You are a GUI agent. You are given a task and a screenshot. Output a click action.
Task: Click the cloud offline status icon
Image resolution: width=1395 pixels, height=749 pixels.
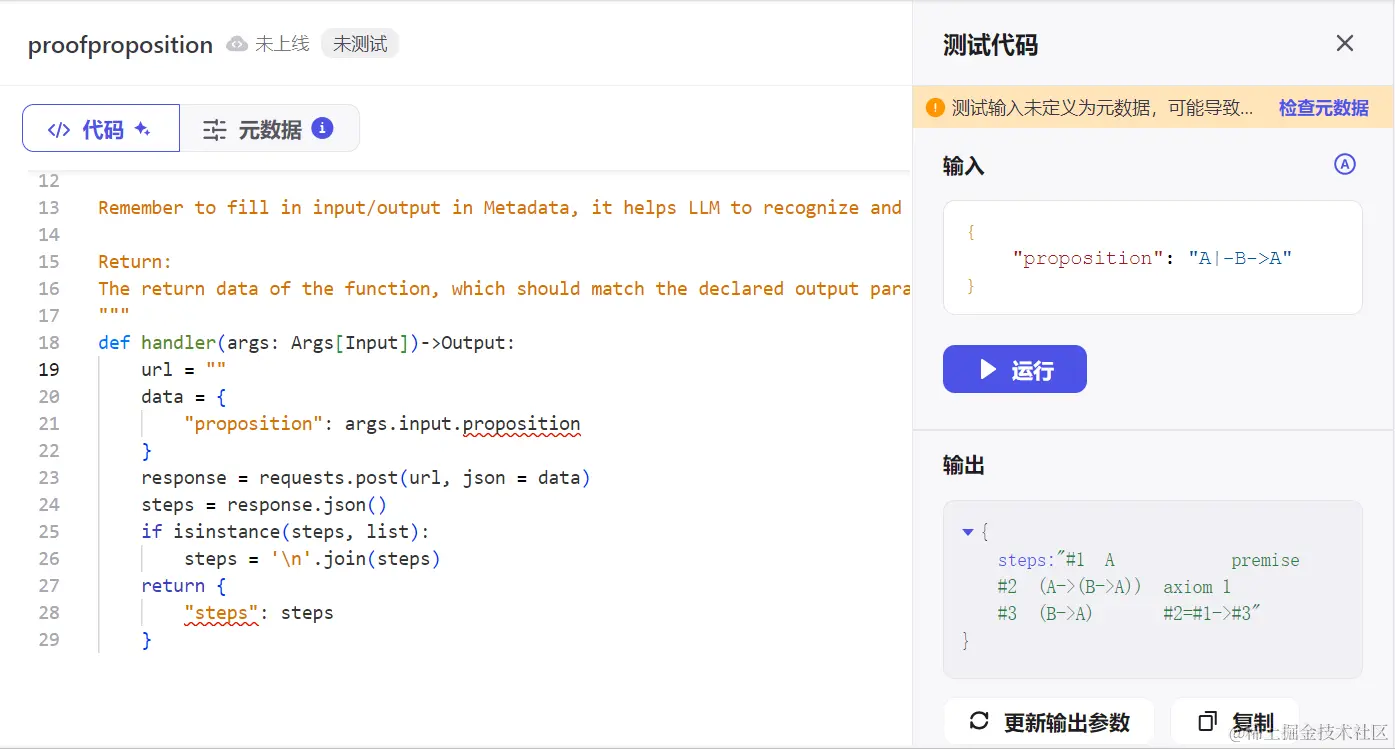(237, 44)
